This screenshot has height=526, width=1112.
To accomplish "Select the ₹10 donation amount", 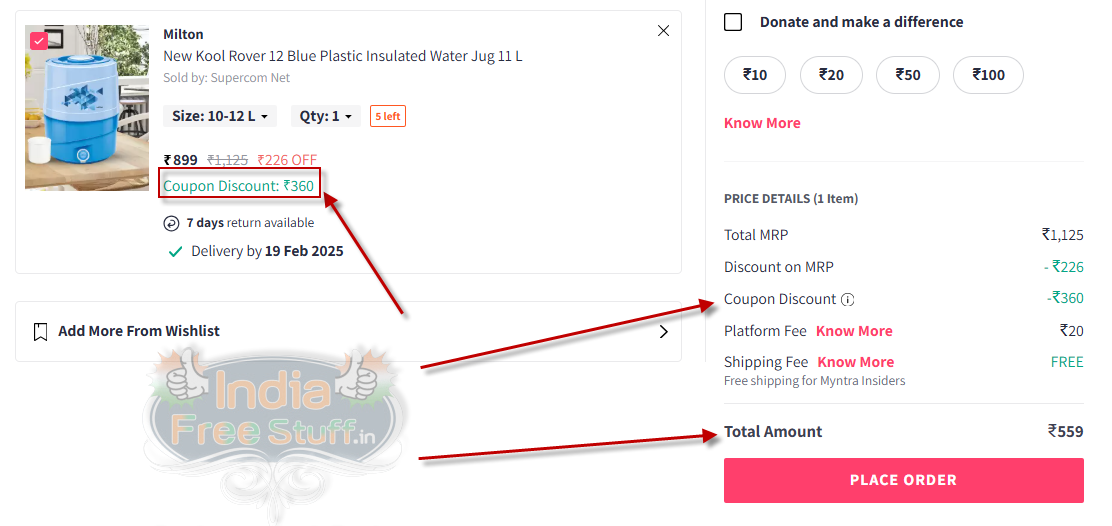I will [755, 75].
